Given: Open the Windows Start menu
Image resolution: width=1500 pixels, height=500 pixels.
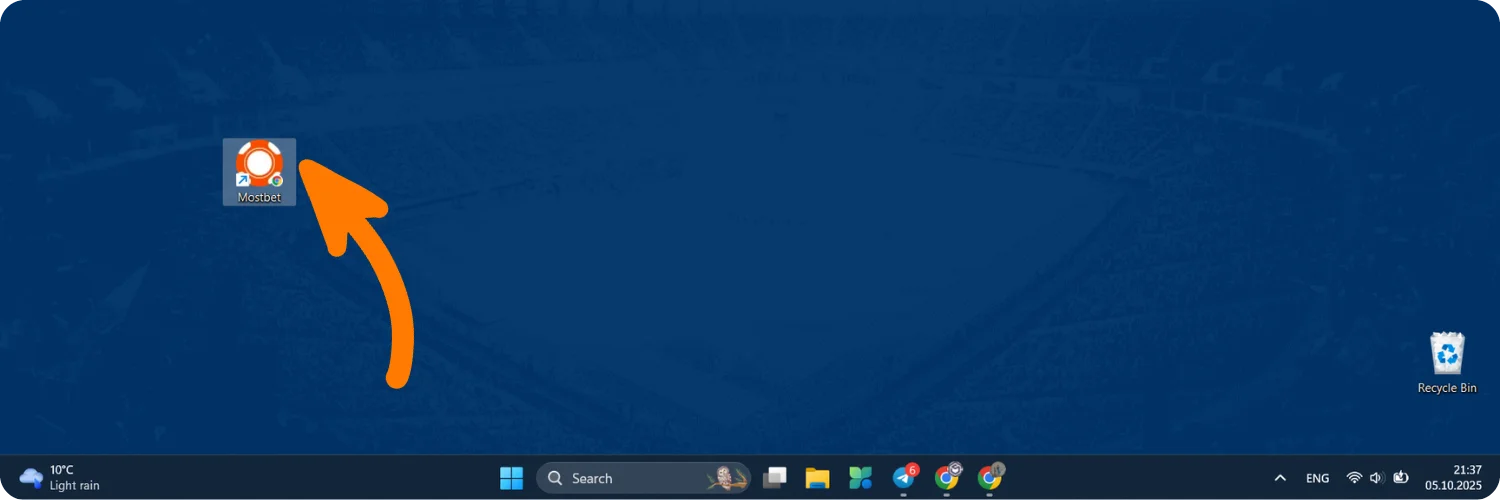Looking at the screenshot, I should click(511, 478).
